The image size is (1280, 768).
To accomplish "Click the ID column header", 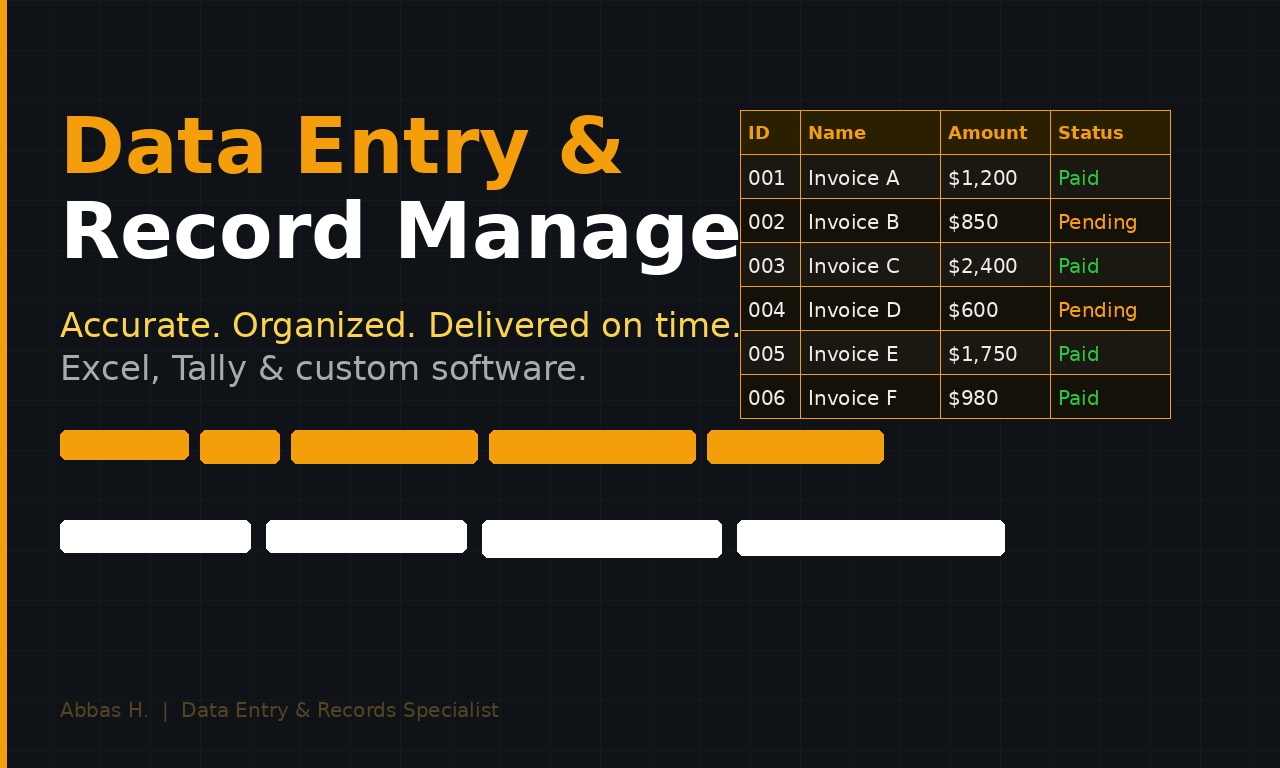I will (x=759, y=133).
